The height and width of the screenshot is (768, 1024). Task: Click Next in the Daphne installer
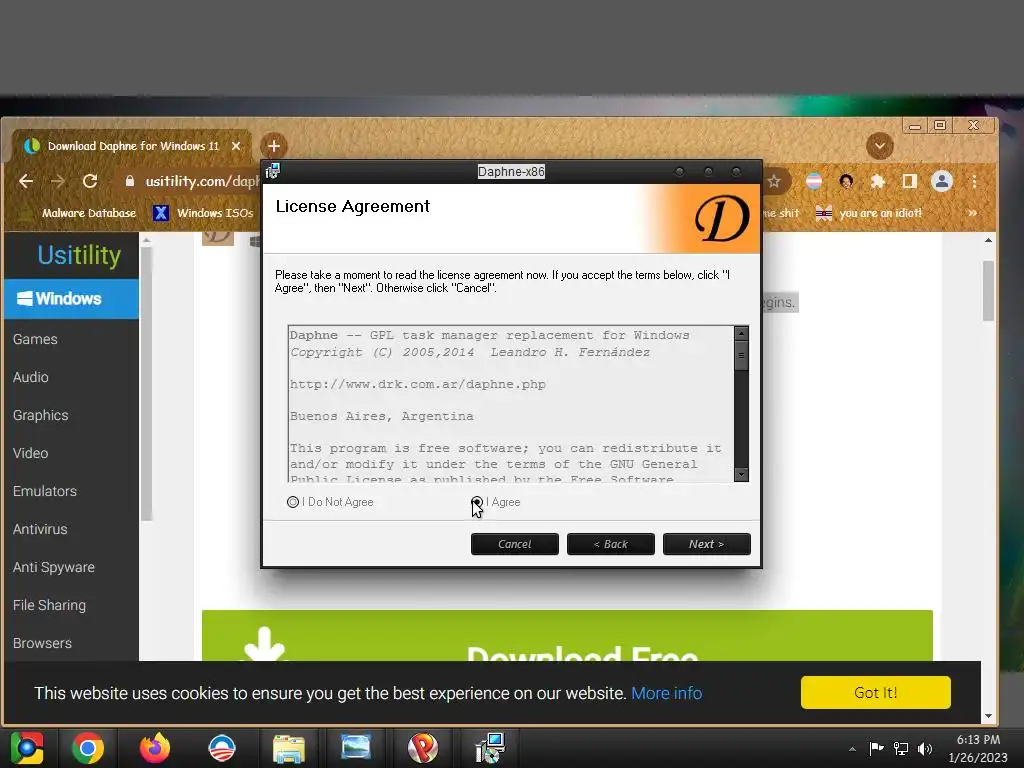pyautogui.click(x=706, y=544)
